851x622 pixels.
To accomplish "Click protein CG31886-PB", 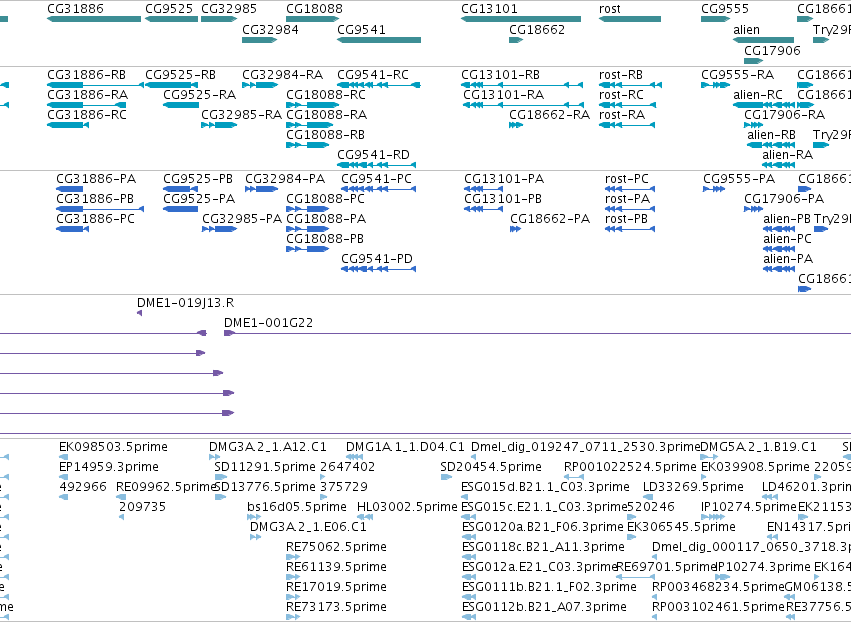I will 100,209.
